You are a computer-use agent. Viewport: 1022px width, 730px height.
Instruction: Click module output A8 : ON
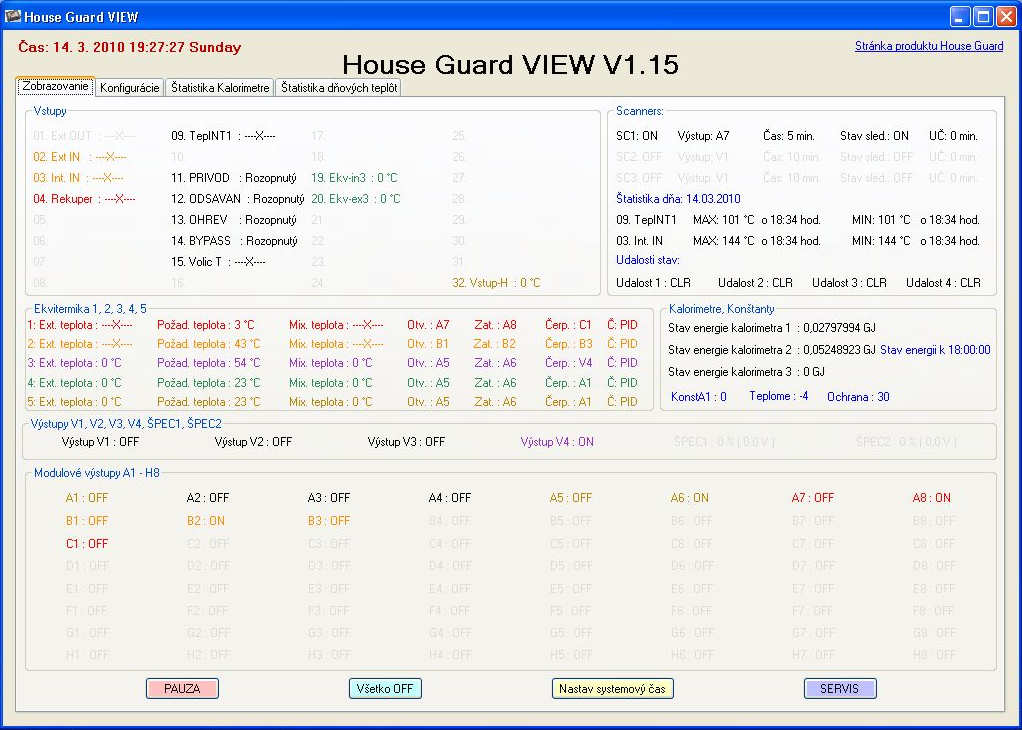931,498
